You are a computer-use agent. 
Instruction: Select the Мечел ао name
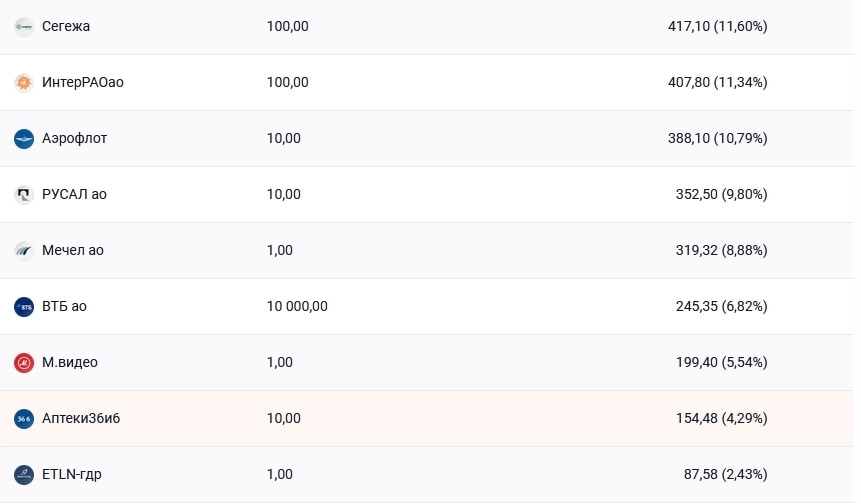pyautogui.click(x=72, y=250)
